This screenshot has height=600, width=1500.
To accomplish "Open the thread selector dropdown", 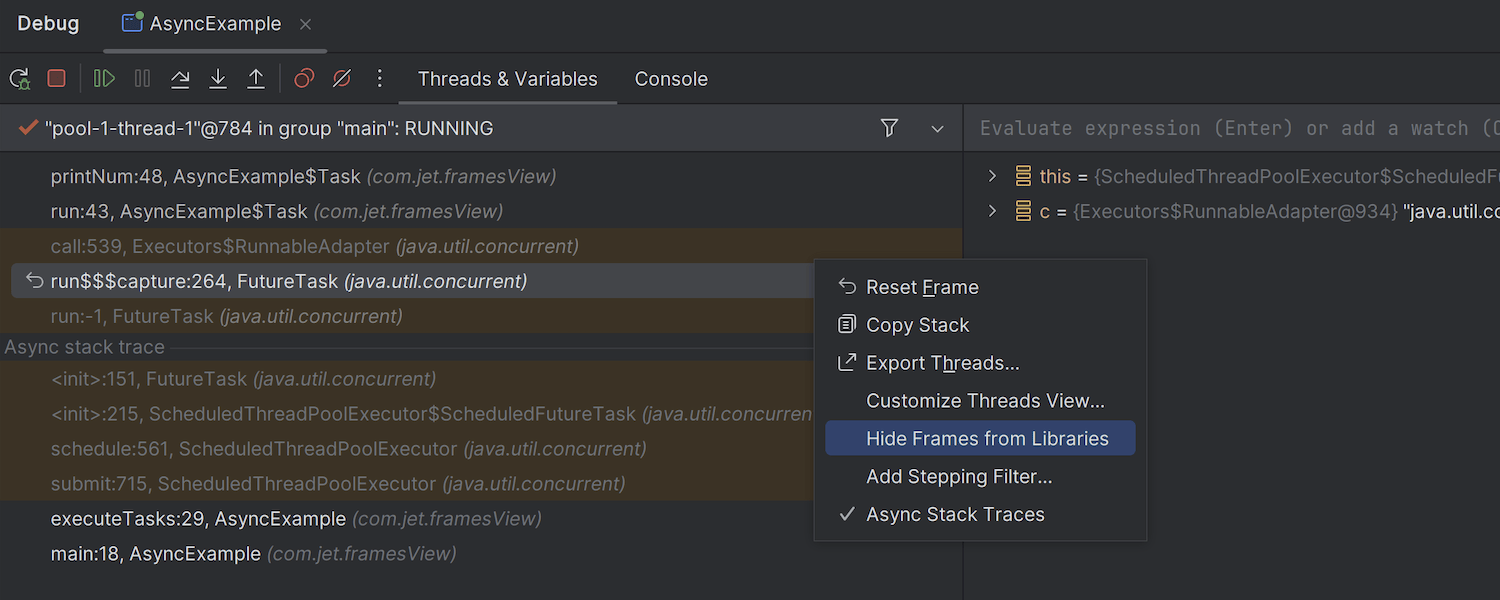I will pyautogui.click(x=937, y=129).
